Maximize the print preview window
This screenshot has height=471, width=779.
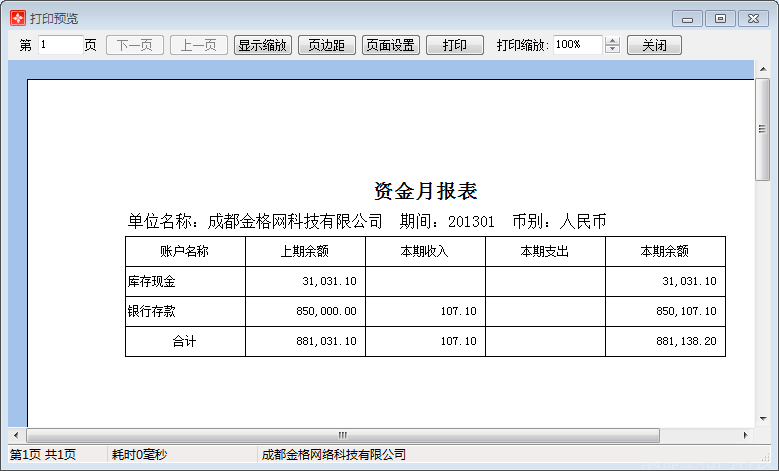click(719, 18)
